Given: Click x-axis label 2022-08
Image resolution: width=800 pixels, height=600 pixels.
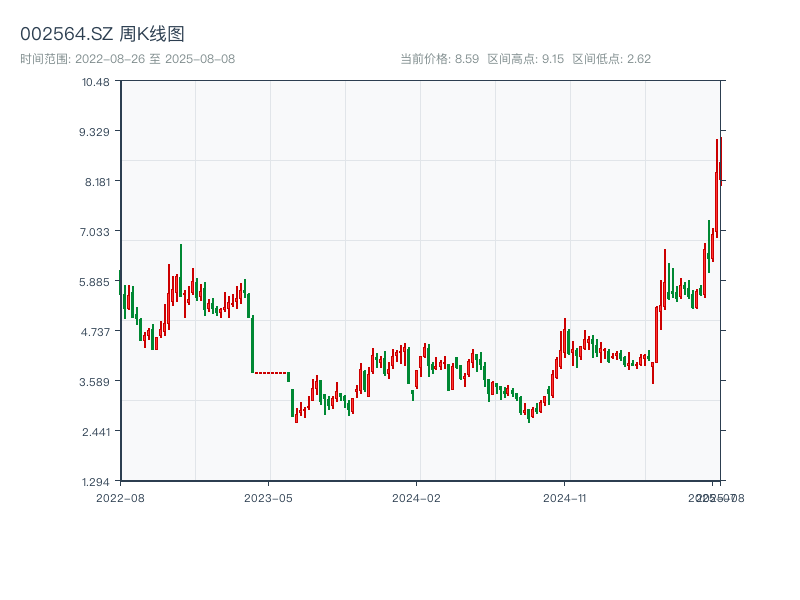Looking at the screenshot, I should click(120, 498).
